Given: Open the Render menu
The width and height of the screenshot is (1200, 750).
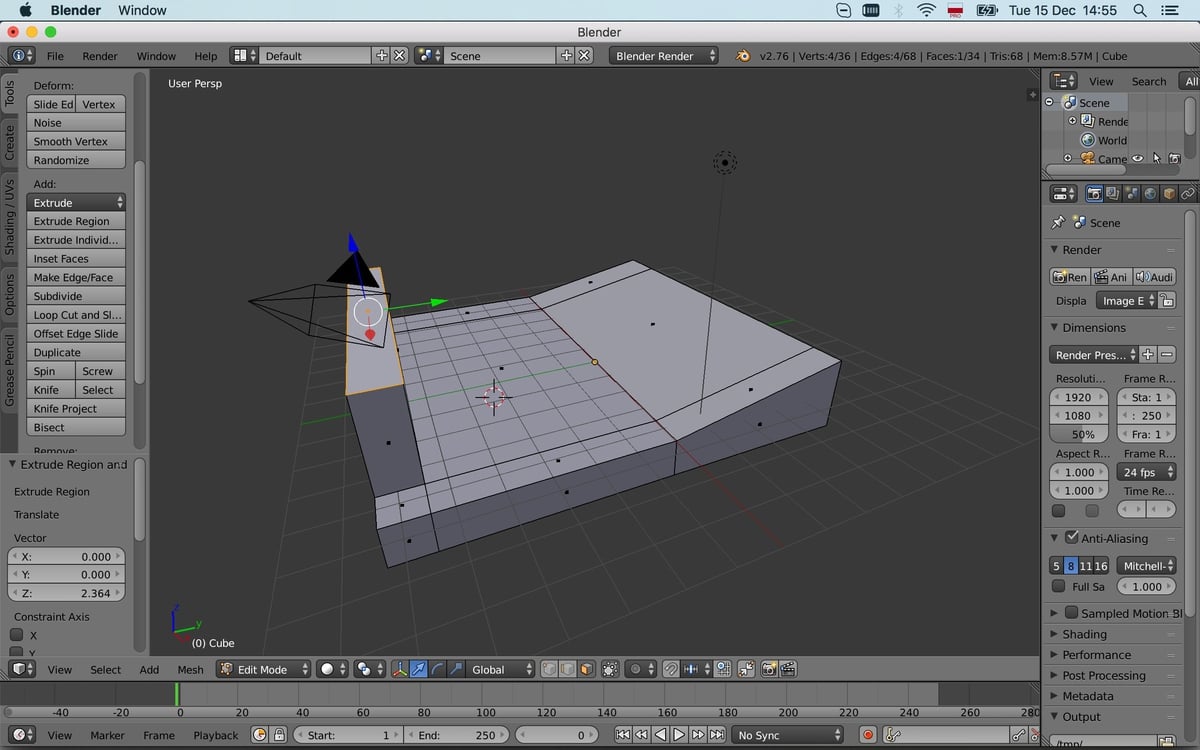Looking at the screenshot, I should (99, 56).
